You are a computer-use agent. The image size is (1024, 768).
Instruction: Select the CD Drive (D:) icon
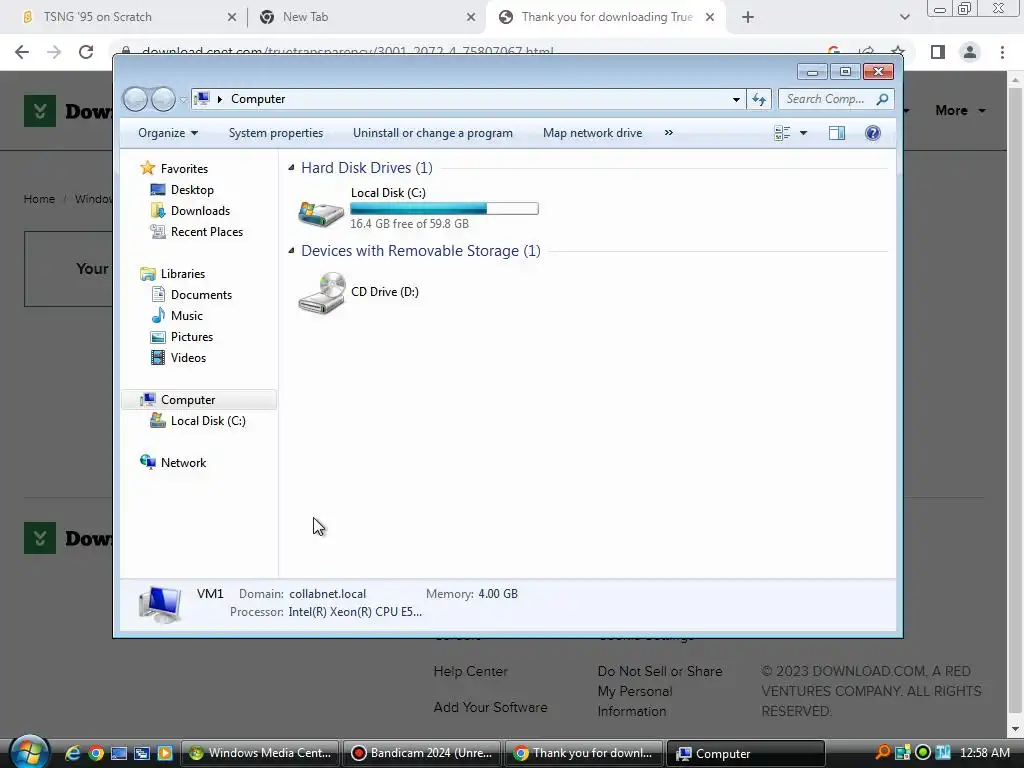pos(321,294)
